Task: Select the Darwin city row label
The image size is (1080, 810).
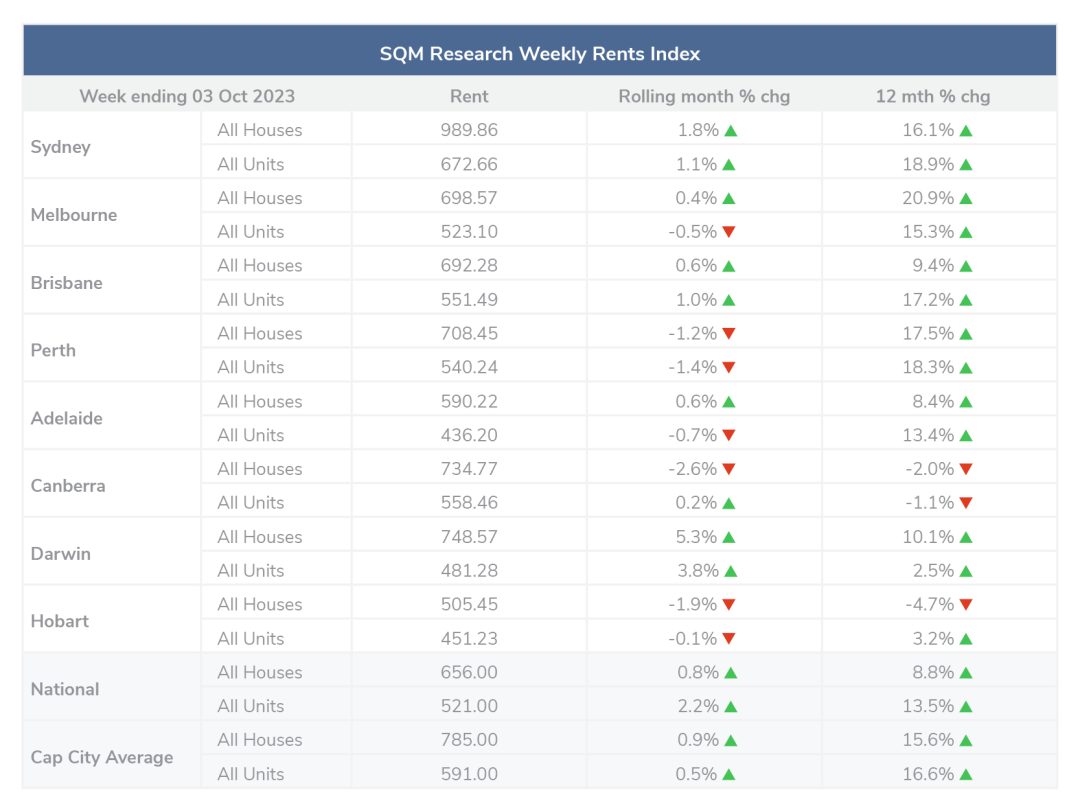Action: [61, 554]
